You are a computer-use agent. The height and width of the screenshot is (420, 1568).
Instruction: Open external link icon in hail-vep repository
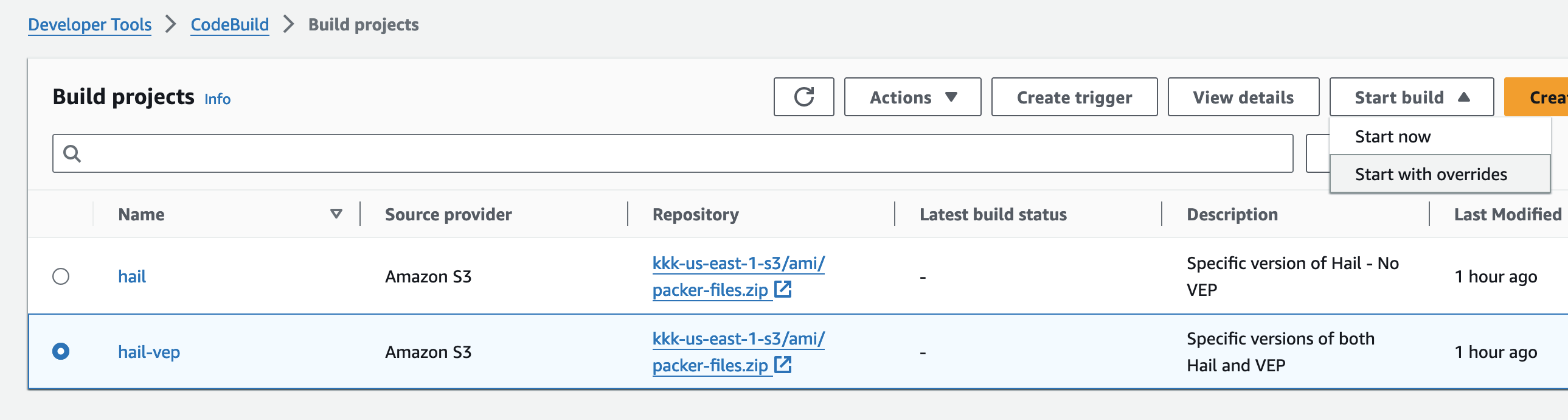pyautogui.click(x=783, y=365)
